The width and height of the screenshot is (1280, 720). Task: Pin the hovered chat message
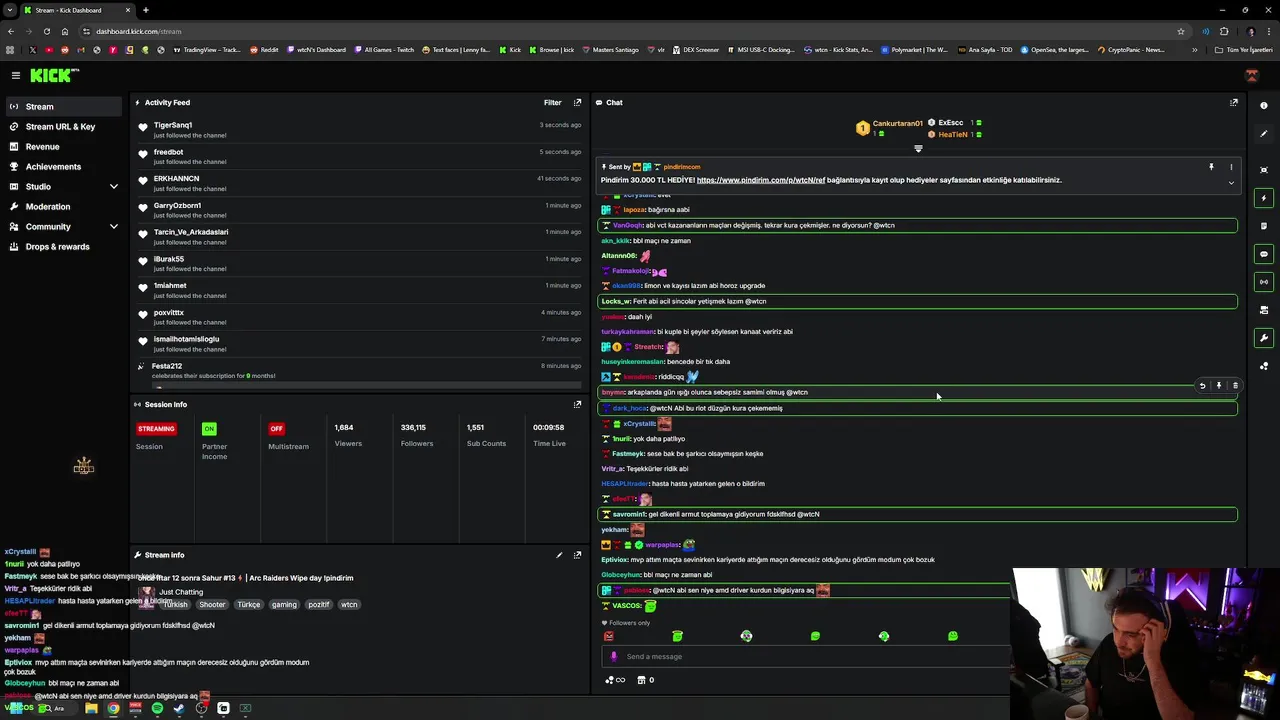(1218, 385)
